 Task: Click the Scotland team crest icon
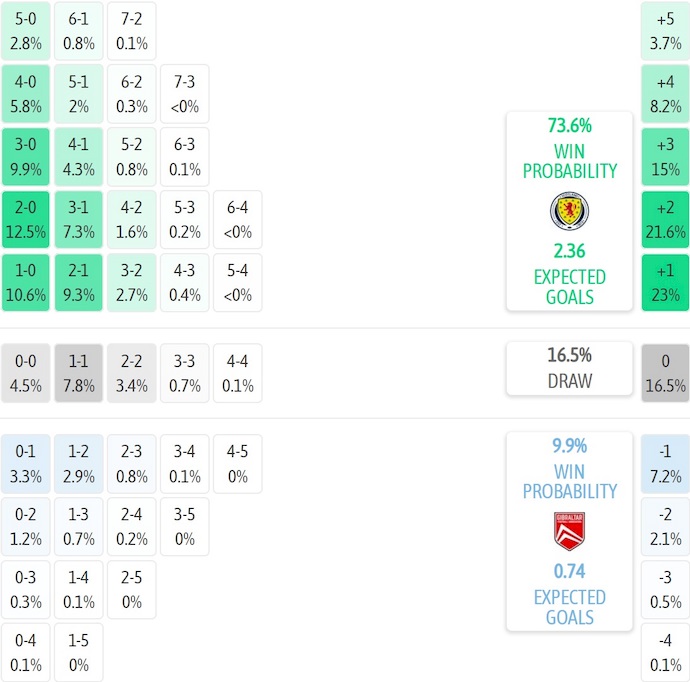pyautogui.click(x=569, y=211)
